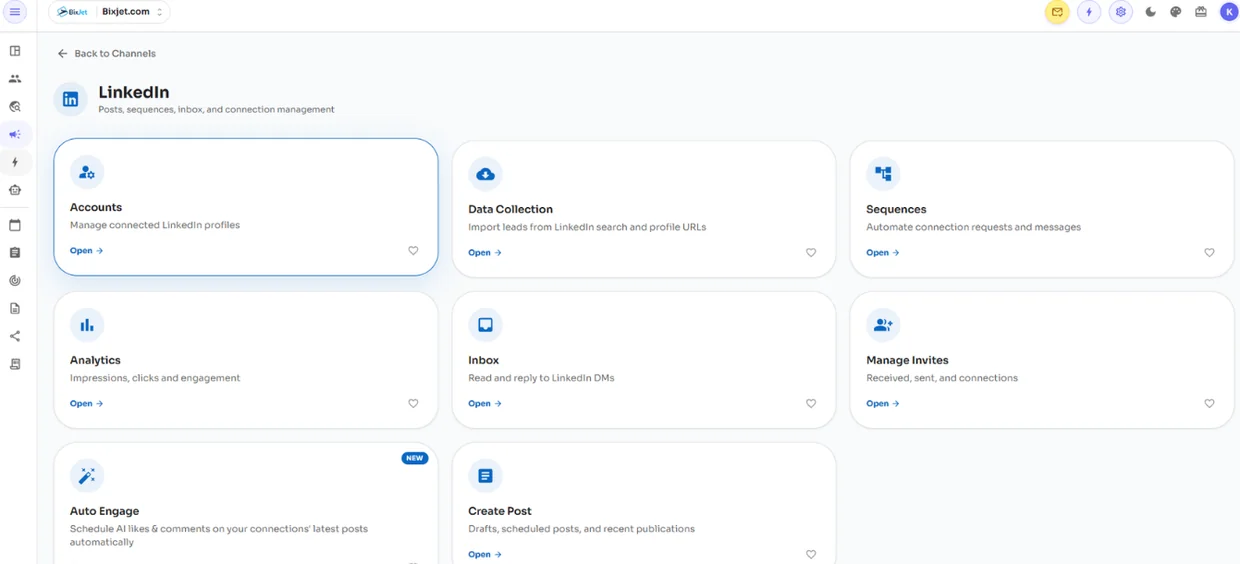Toggle the hamburger menu in the top bar

[x=15, y=12]
